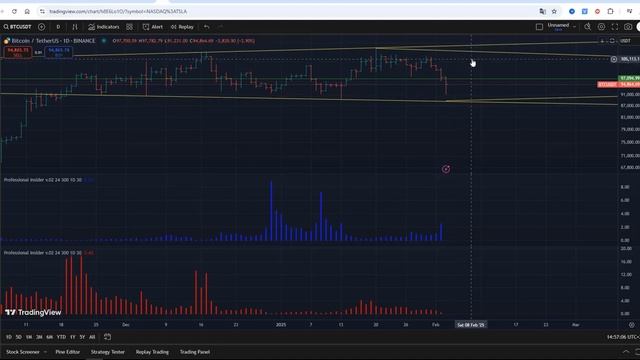Select the upper Professional Insider indicator label
Image resolution: width=640 pixels, height=360 pixels.
[x=43, y=180]
